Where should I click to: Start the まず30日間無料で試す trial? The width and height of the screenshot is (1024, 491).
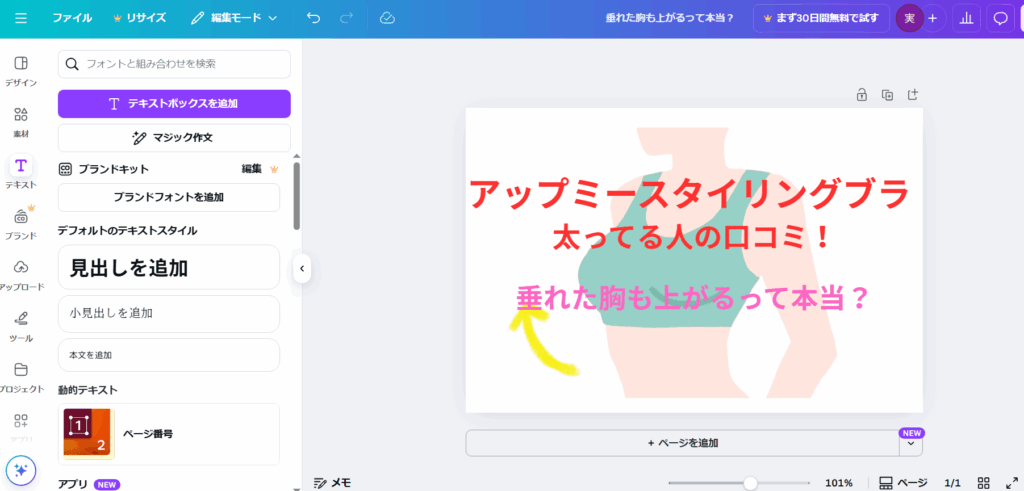(x=822, y=18)
